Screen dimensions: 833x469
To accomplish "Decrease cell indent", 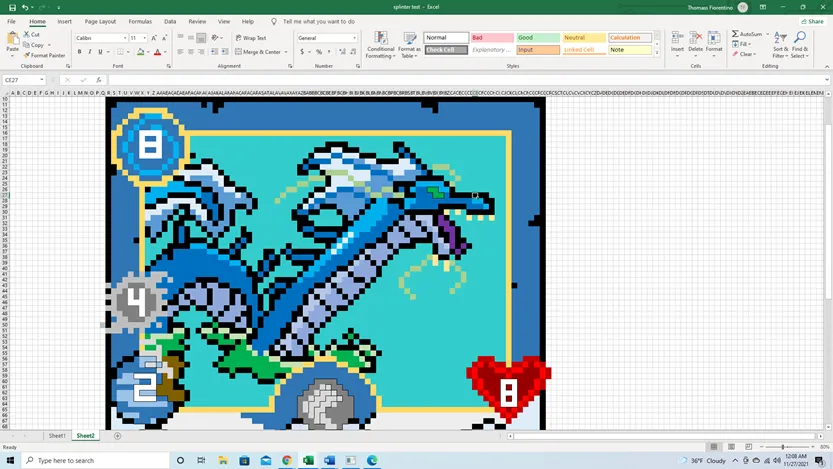I will coord(214,52).
